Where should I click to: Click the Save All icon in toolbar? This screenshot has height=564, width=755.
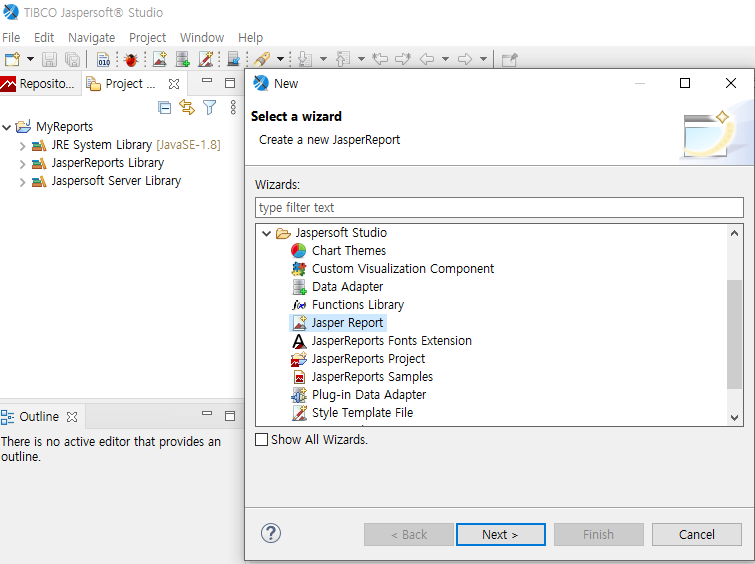click(72, 59)
